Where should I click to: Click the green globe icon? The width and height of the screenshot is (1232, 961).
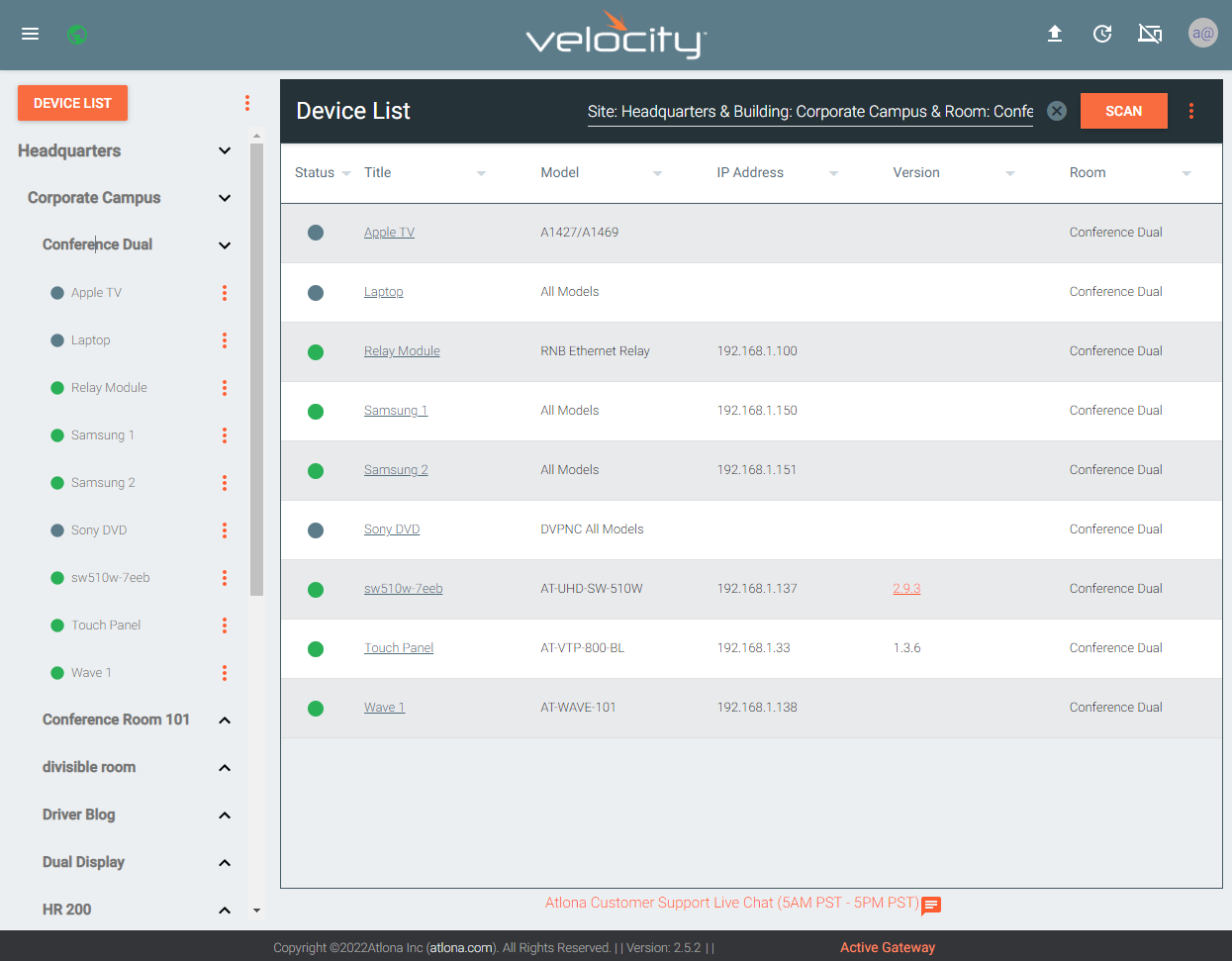tap(77, 35)
